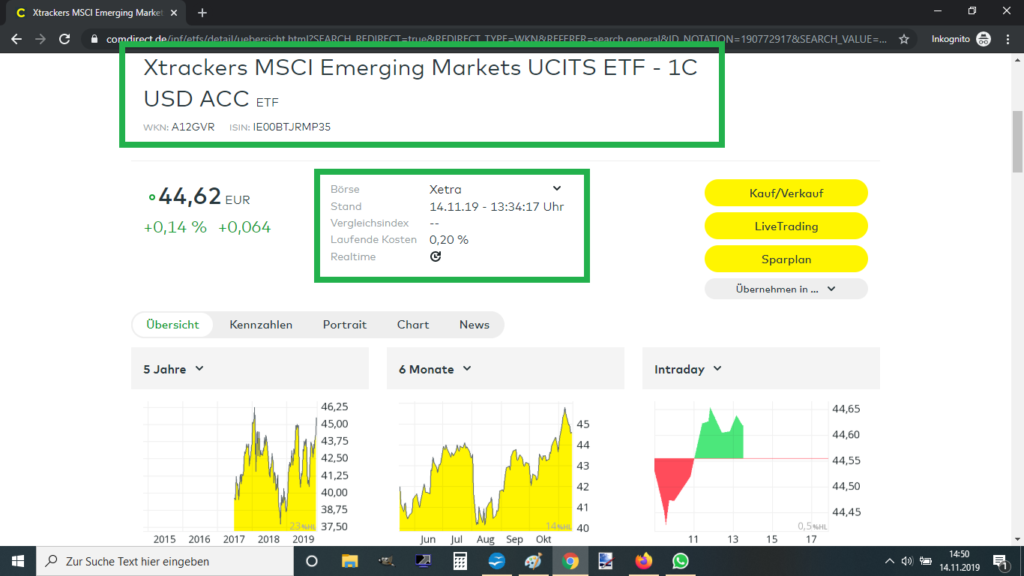The height and width of the screenshot is (576, 1024).
Task: Open a new browser tab
Action: [x=202, y=12]
